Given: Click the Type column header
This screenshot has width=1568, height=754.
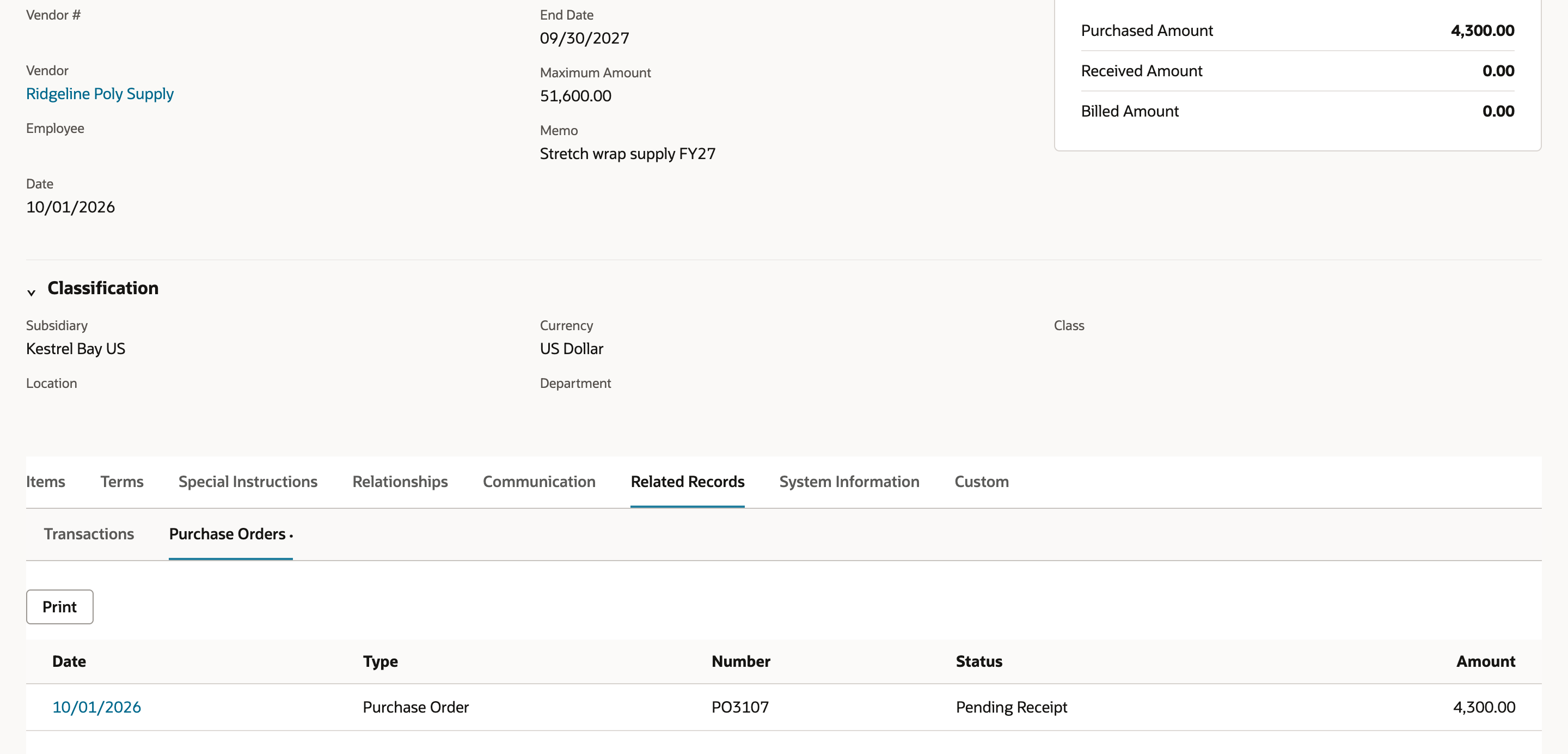Looking at the screenshot, I should pyautogui.click(x=381, y=661).
